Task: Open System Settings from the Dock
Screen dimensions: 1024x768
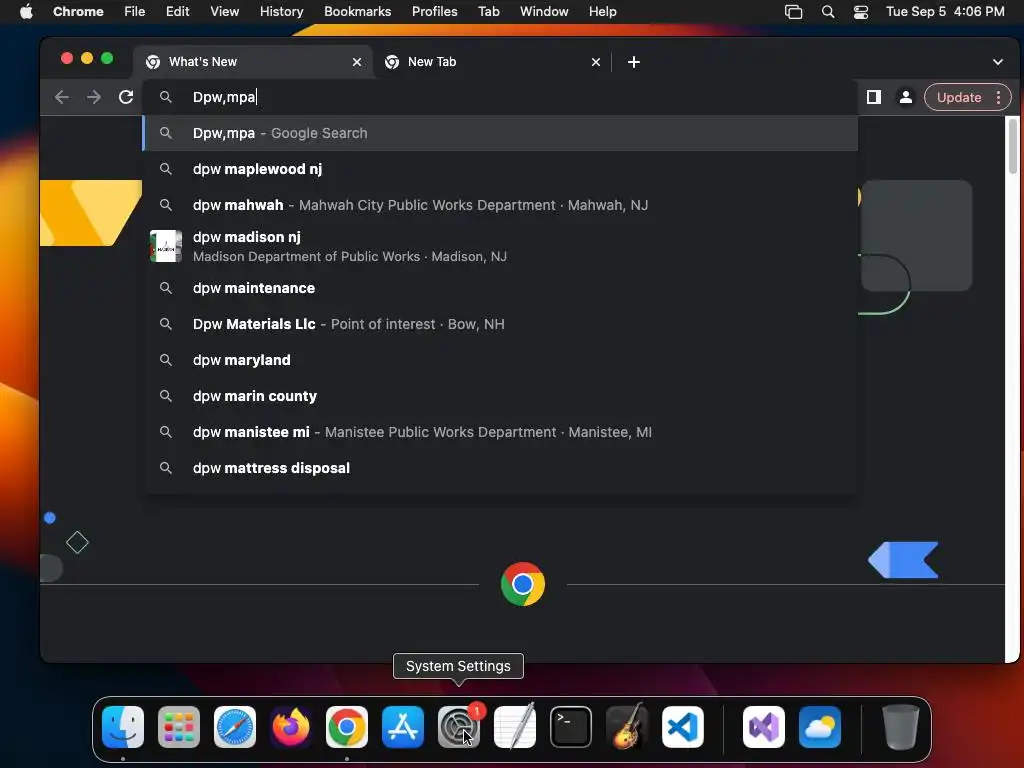Action: pyautogui.click(x=458, y=727)
